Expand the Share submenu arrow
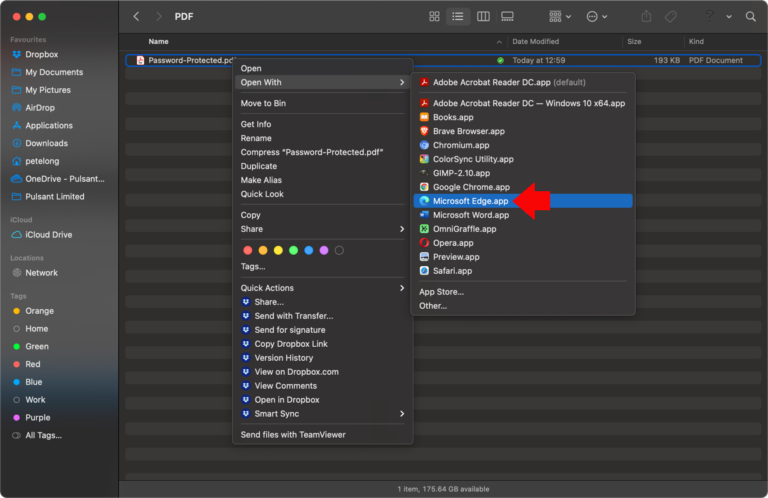The width and height of the screenshot is (768, 498). [x=402, y=229]
